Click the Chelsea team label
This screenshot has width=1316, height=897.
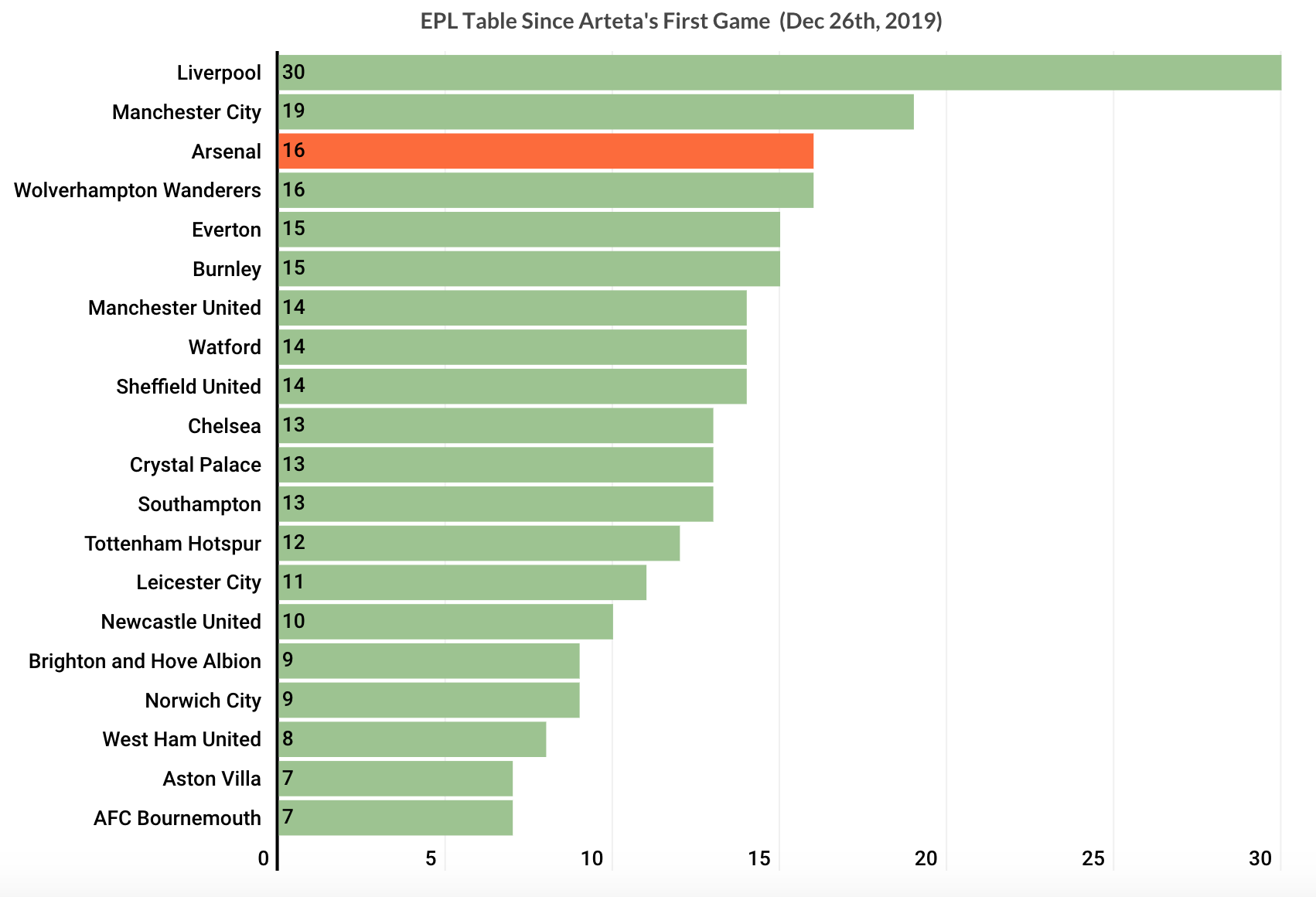click(224, 426)
